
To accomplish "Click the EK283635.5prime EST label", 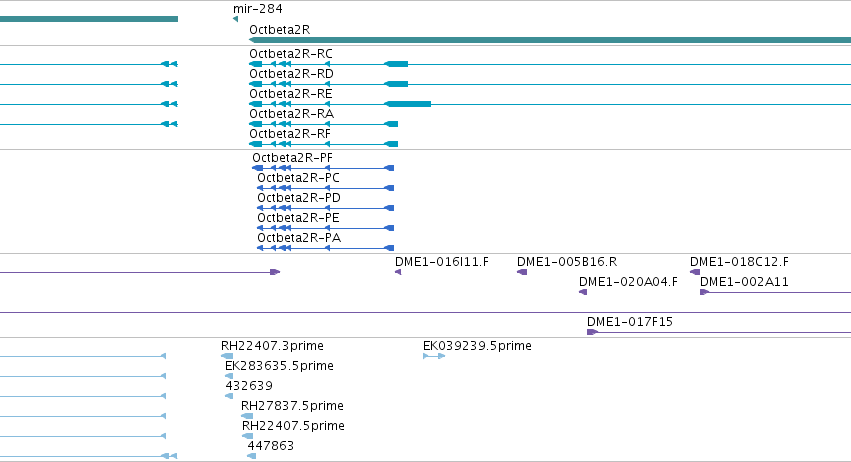I will (x=279, y=366).
